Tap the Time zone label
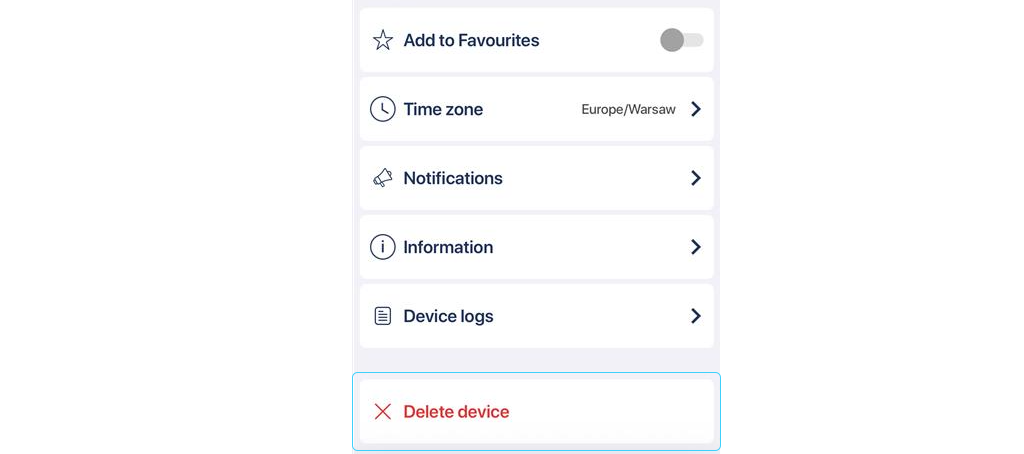1024x454 pixels. click(443, 109)
